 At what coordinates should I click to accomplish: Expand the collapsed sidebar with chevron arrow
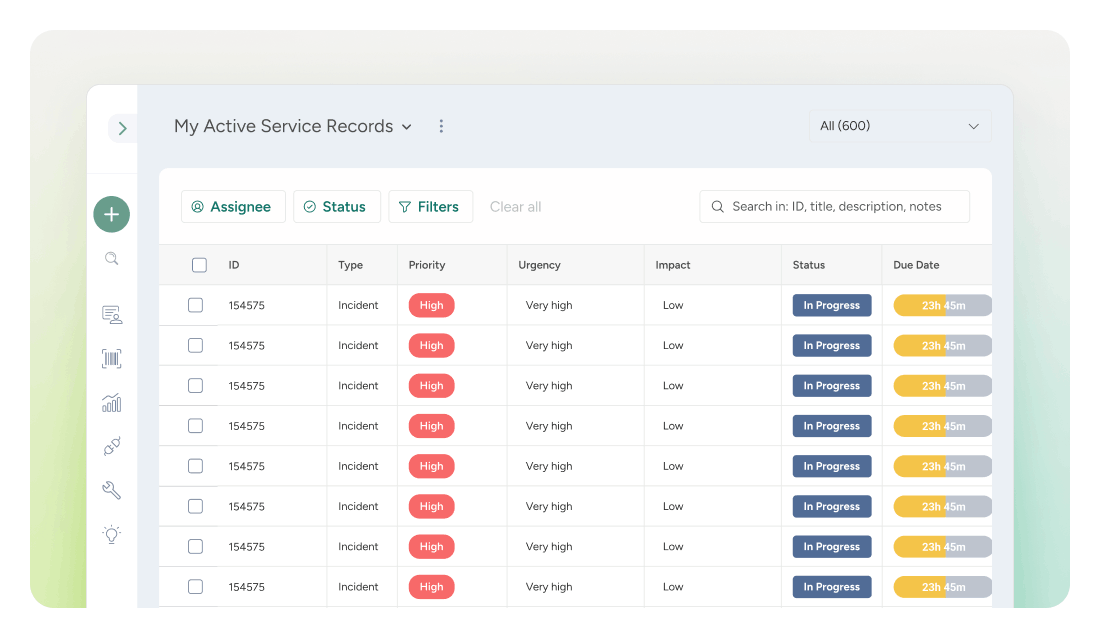pos(122,128)
